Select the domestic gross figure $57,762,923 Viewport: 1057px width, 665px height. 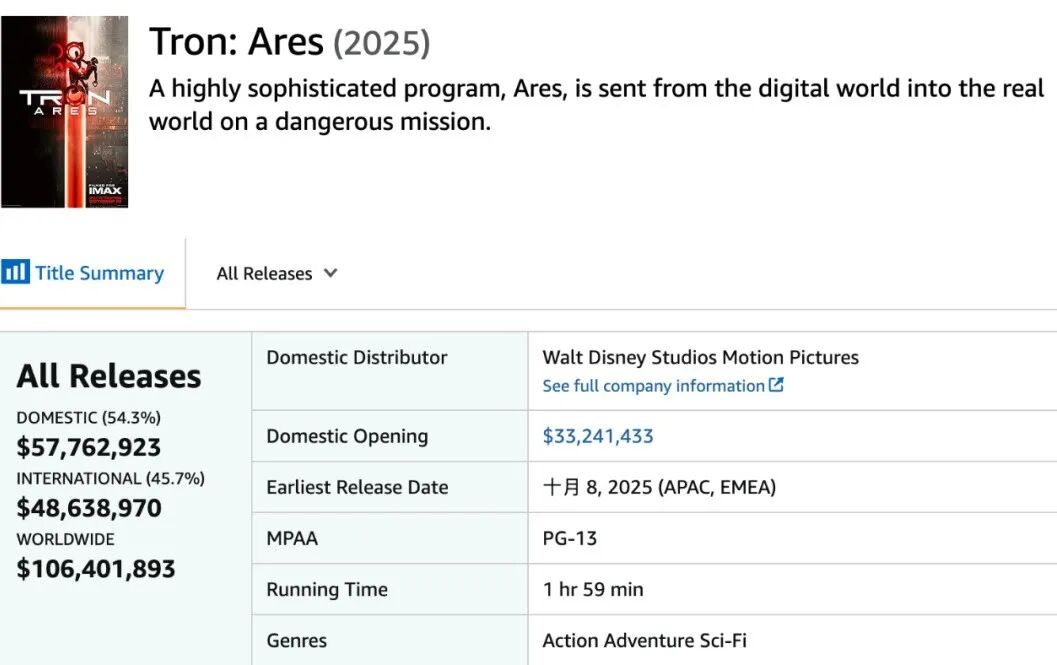click(x=89, y=447)
